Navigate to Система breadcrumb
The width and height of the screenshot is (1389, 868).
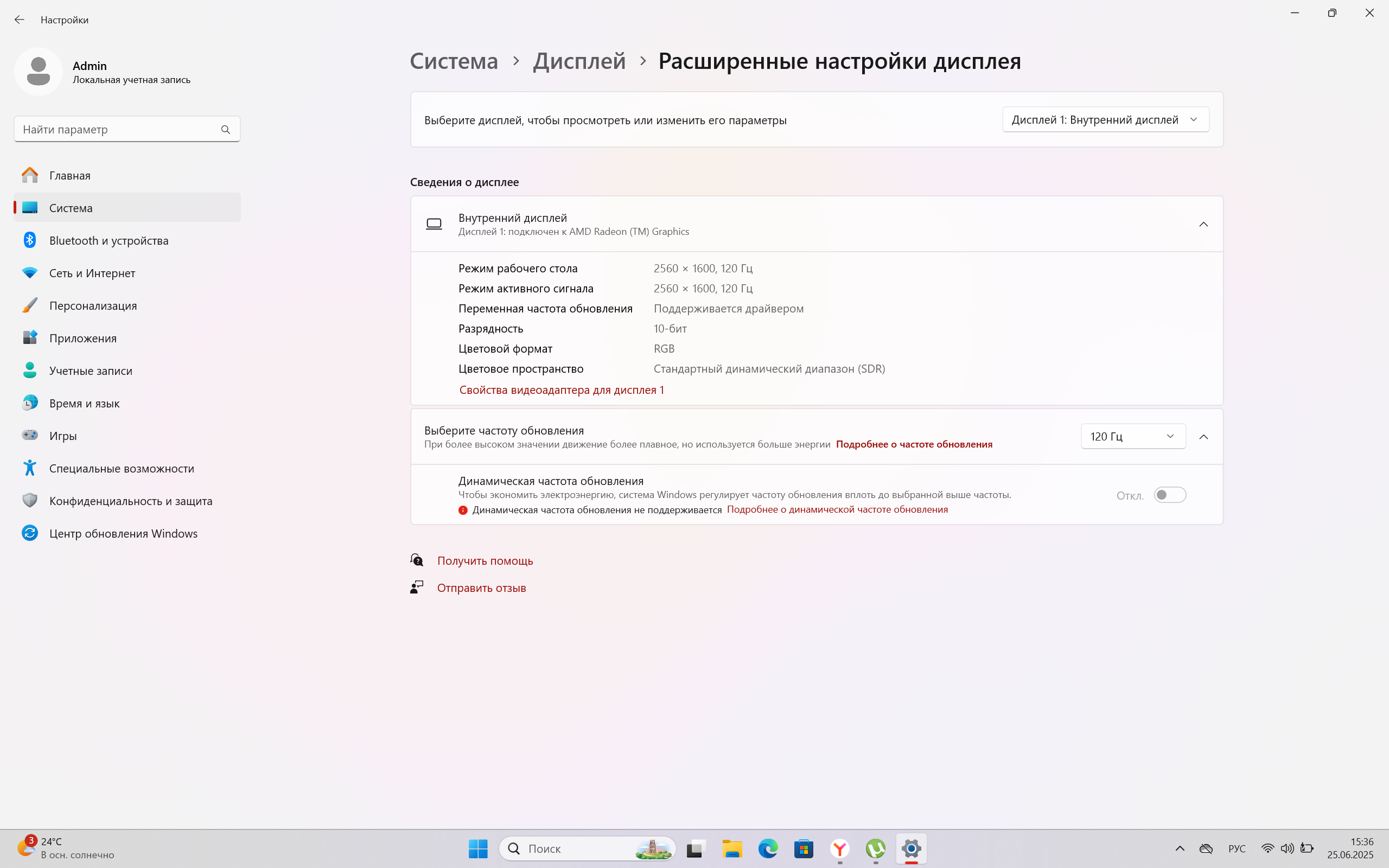(454, 61)
